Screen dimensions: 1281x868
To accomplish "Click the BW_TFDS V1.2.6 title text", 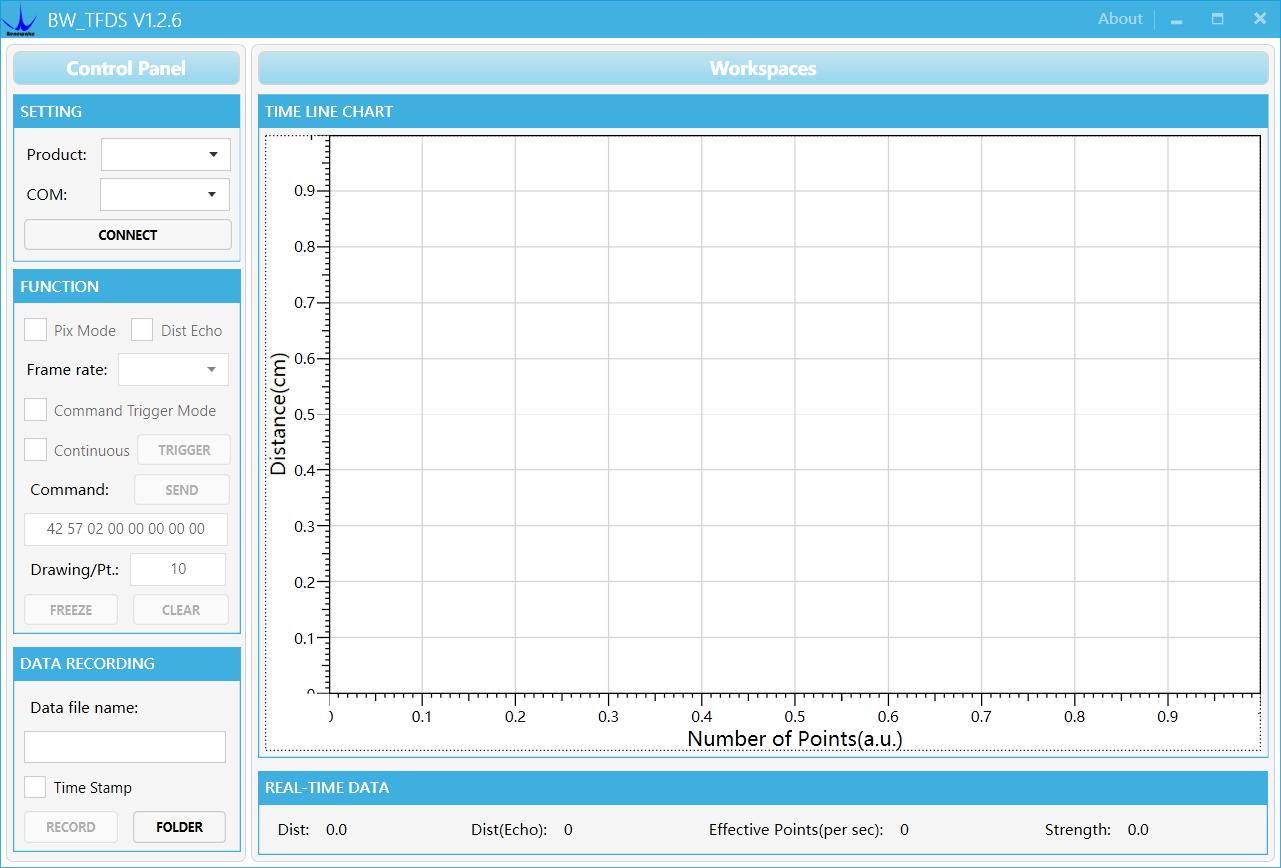I will click(x=115, y=20).
